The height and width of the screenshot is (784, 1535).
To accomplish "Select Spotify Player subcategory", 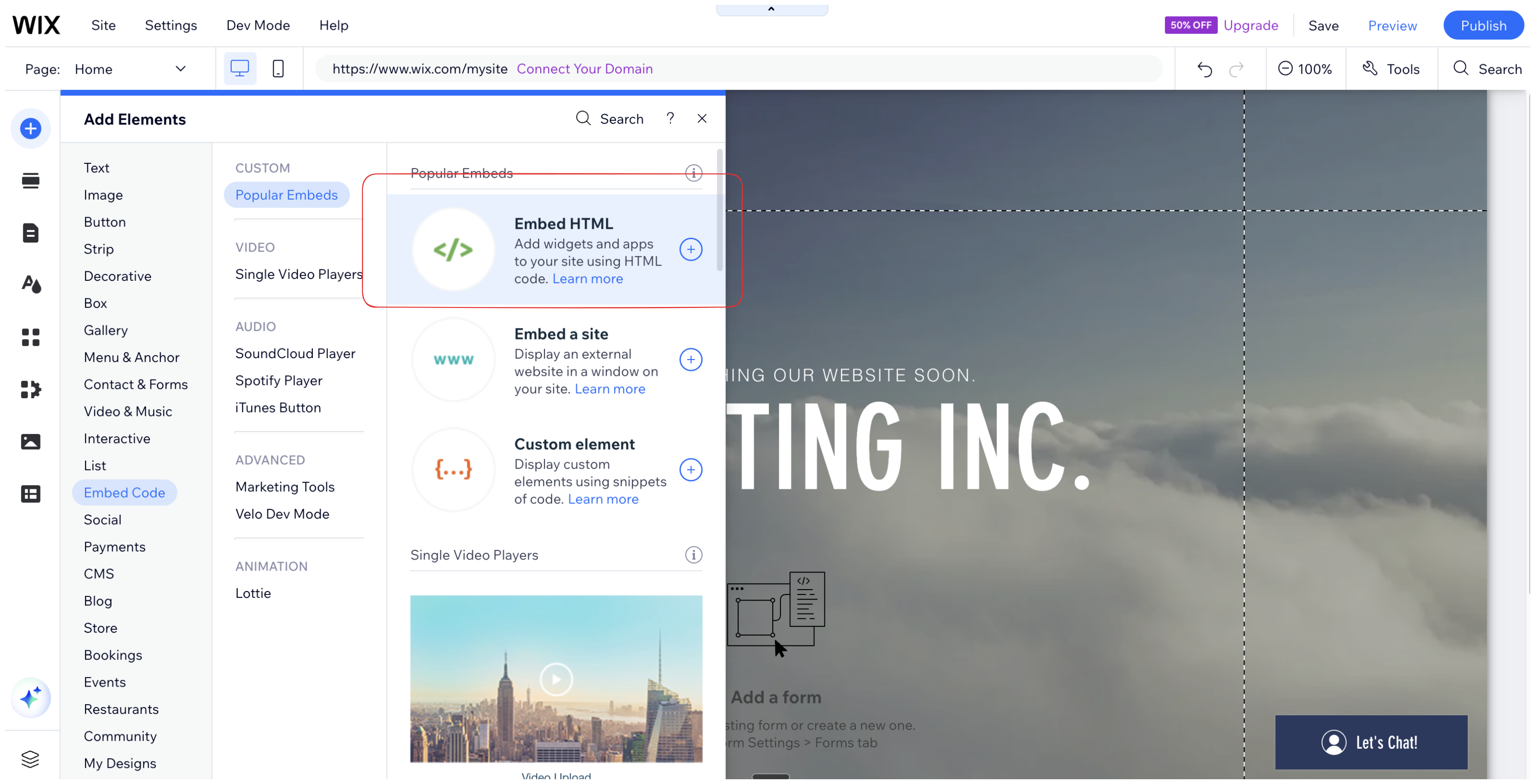I will [x=278, y=381].
